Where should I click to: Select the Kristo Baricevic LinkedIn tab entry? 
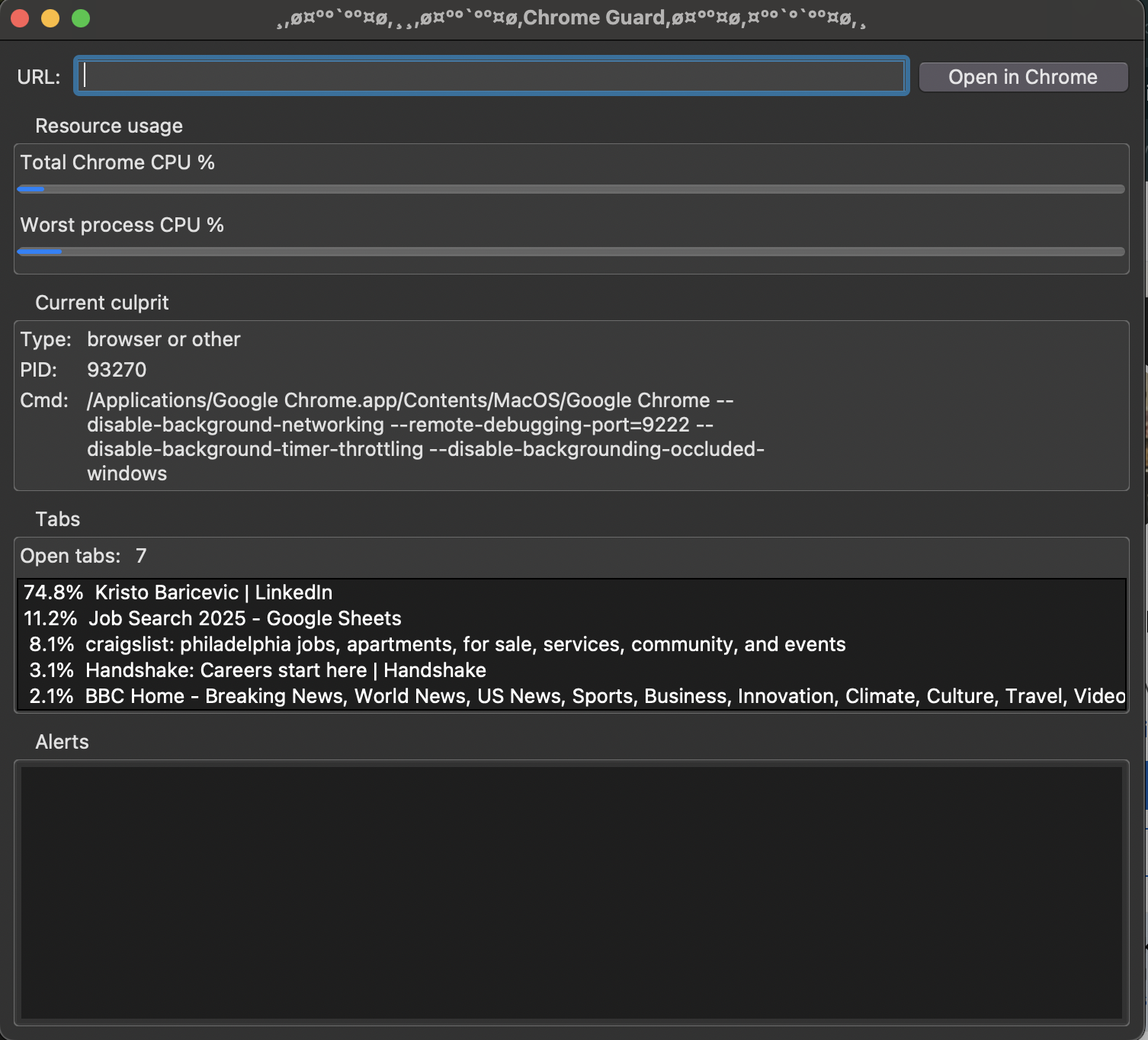tap(213, 592)
